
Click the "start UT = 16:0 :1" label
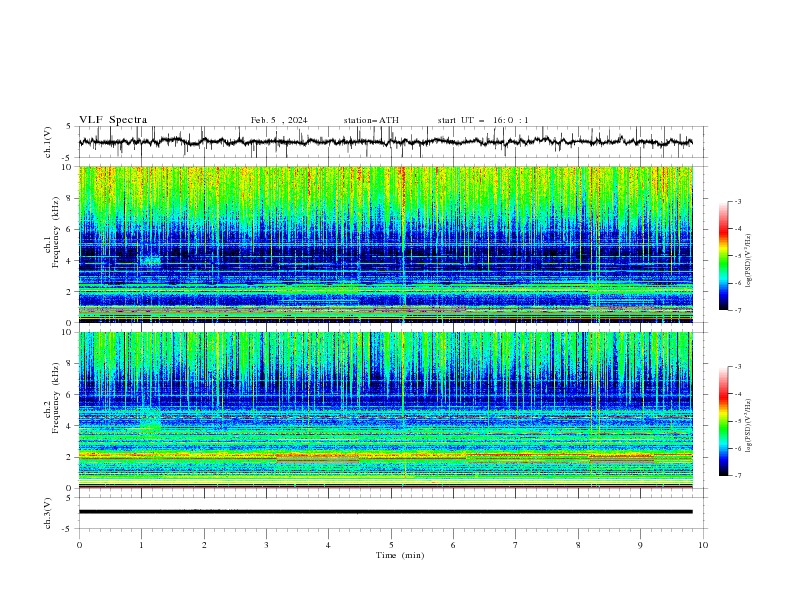coord(483,120)
